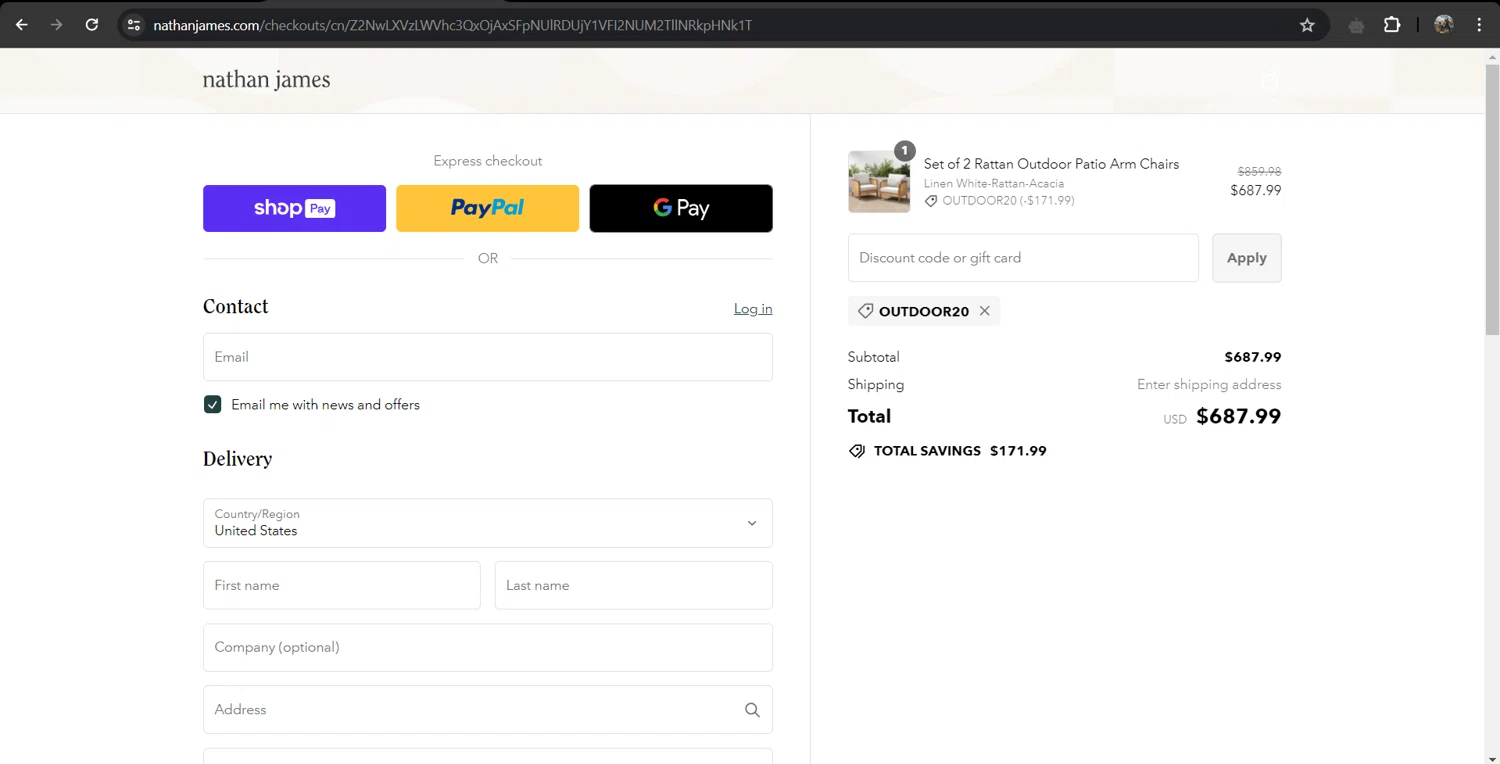Click the address search magnifier icon
Viewport: 1500px width, 764px height.
tap(752, 710)
